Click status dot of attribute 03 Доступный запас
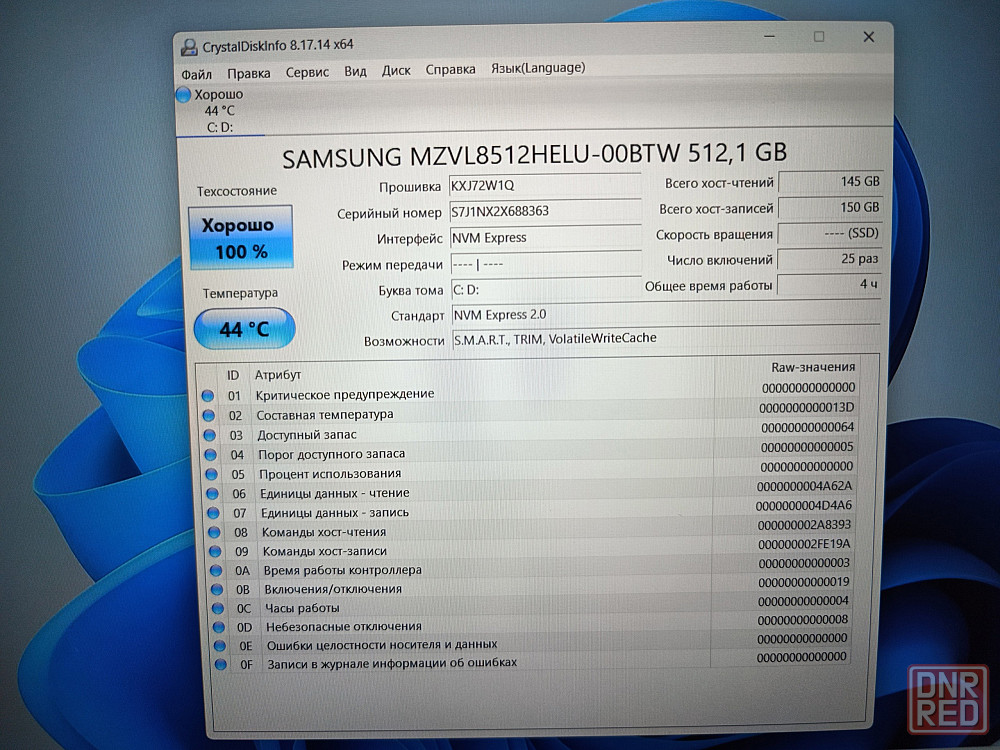The image size is (1000, 750). [209, 436]
